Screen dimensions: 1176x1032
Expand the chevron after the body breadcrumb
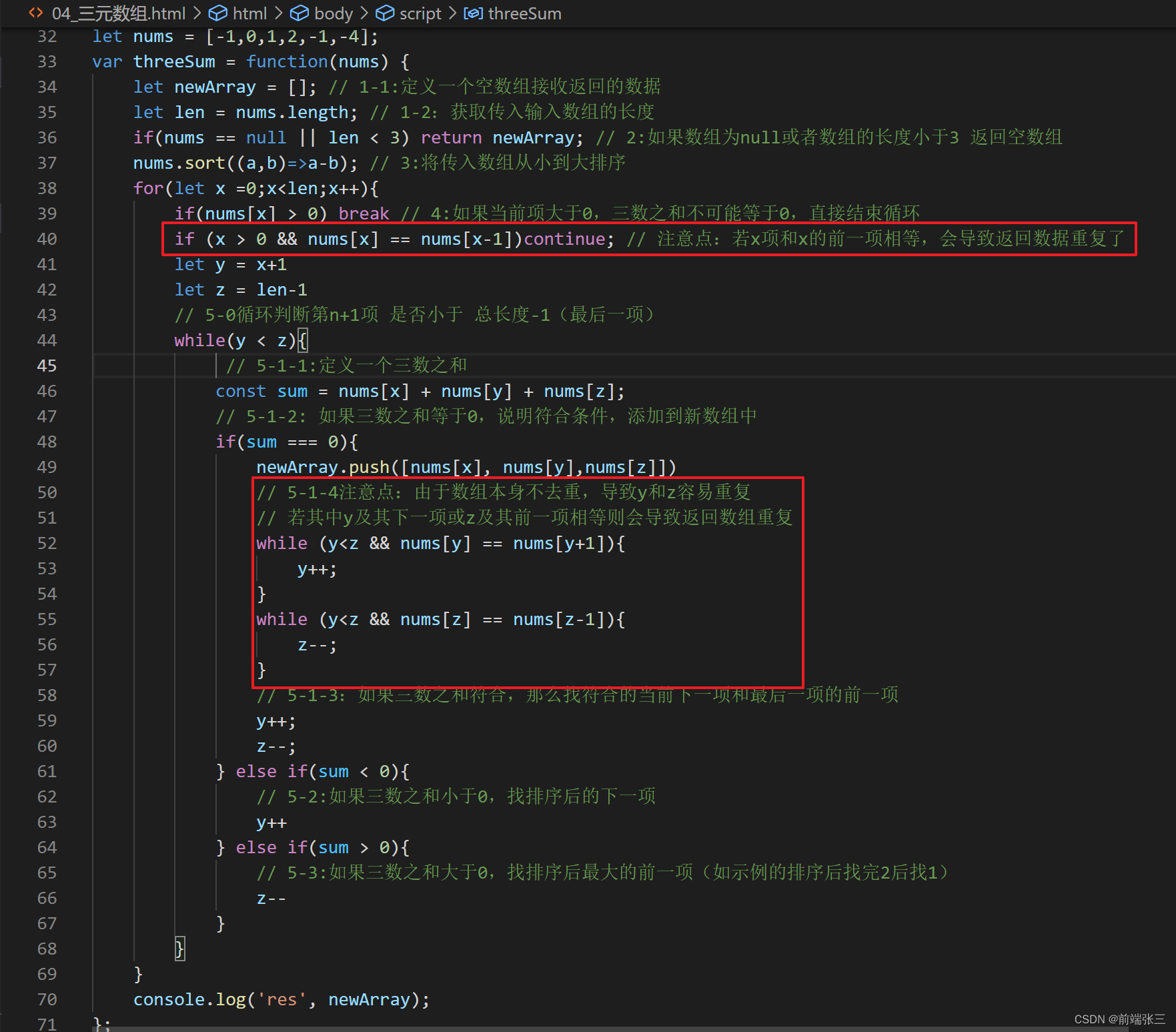pyautogui.click(x=364, y=13)
